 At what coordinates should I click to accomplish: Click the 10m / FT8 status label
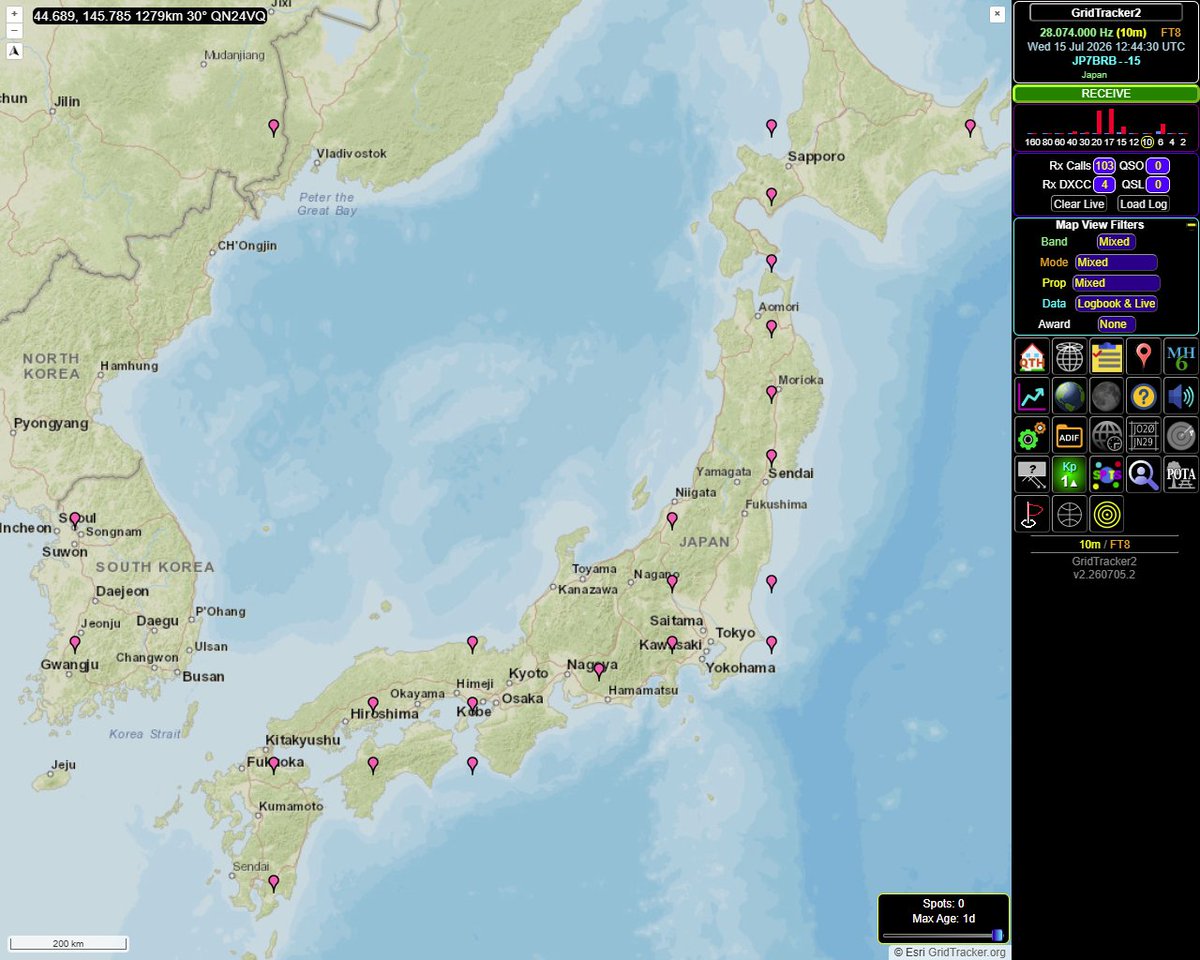(x=1105, y=544)
